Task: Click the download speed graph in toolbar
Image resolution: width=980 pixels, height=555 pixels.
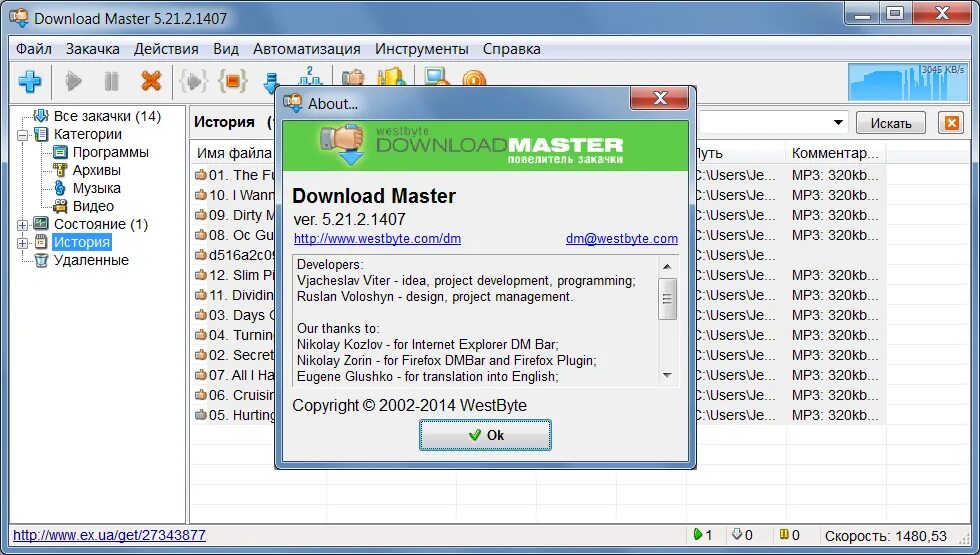Action: click(907, 81)
